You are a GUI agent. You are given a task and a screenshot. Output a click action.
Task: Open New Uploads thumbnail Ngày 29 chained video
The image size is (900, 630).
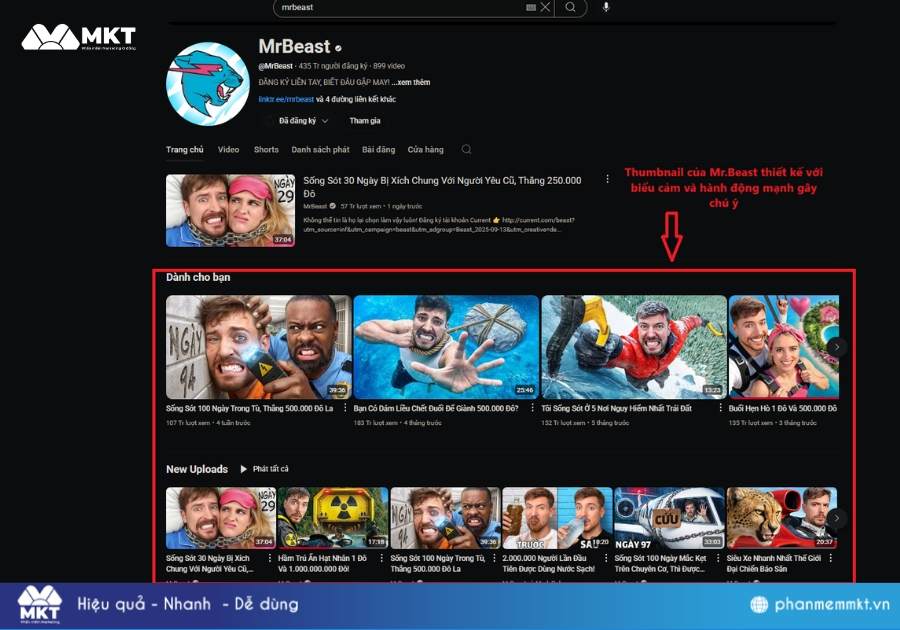coord(221,518)
